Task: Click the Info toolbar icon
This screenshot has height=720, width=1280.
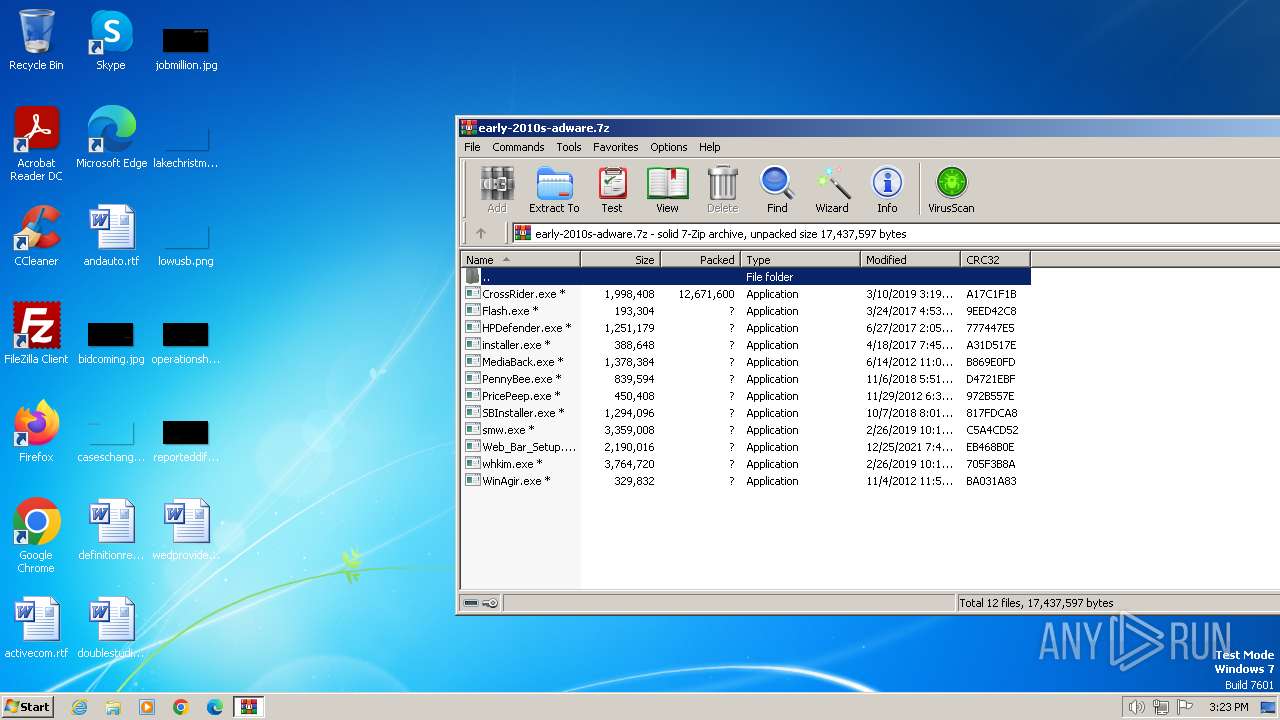Action: point(887,190)
